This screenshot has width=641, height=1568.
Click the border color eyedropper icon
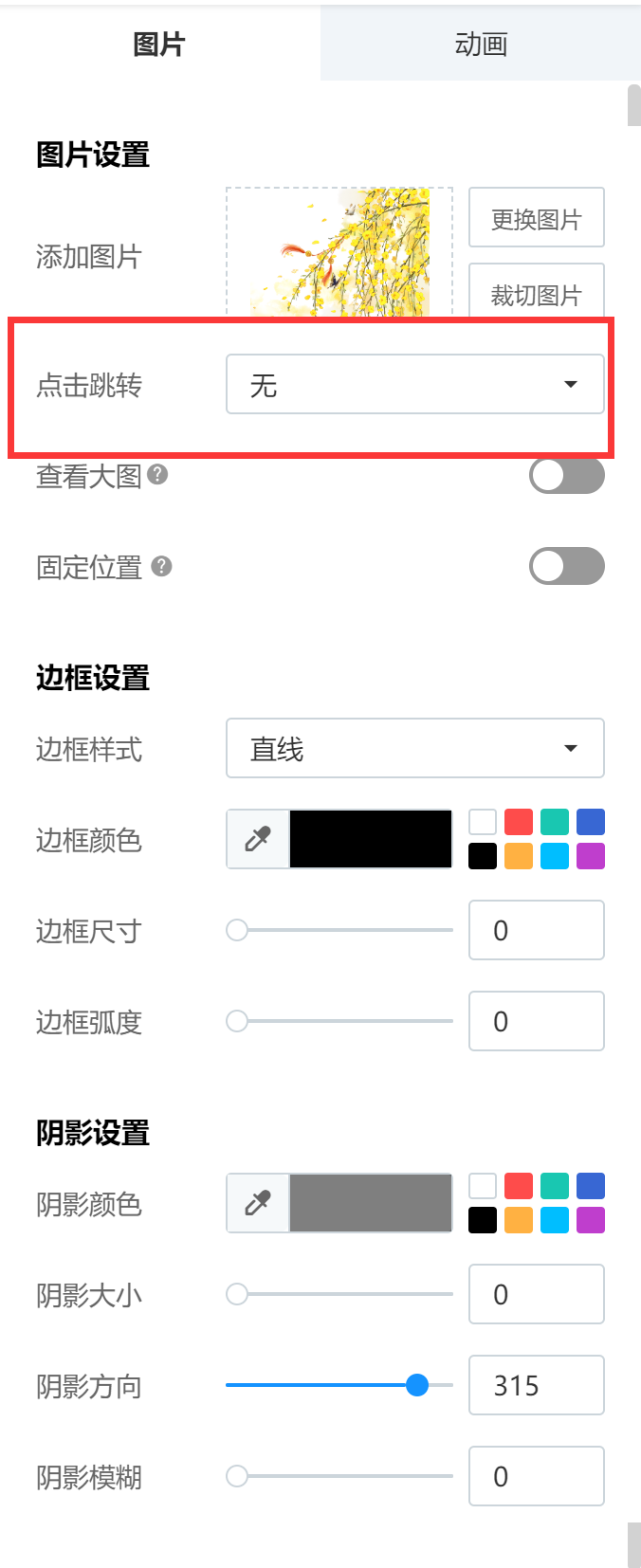tap(258, 839)
